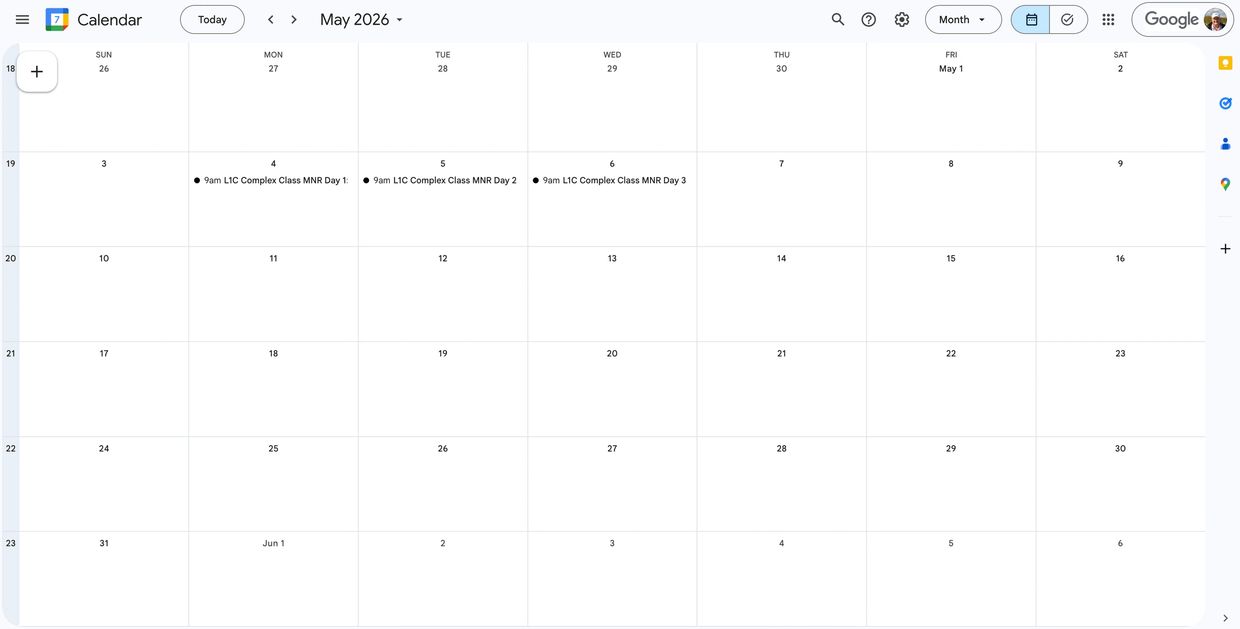Open the main menu hamburger icon

[22, 20]
